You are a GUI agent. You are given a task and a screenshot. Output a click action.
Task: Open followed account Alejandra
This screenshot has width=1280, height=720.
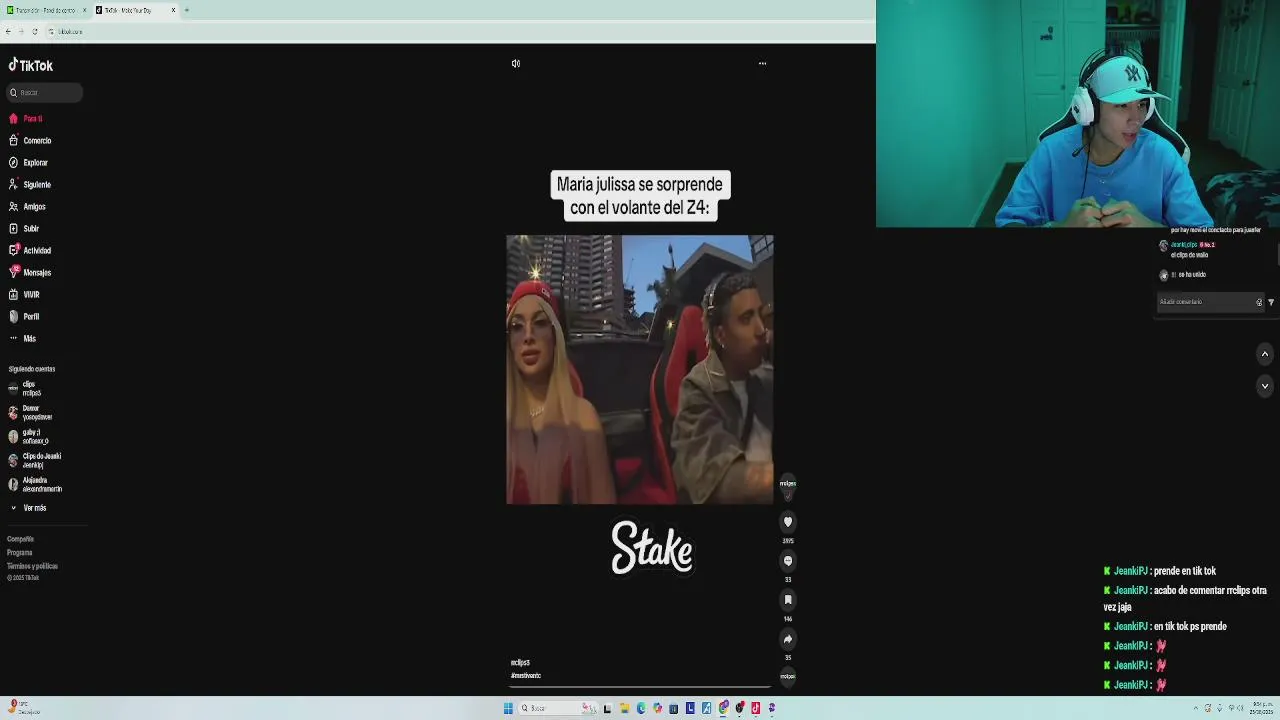tap(35, 484)
